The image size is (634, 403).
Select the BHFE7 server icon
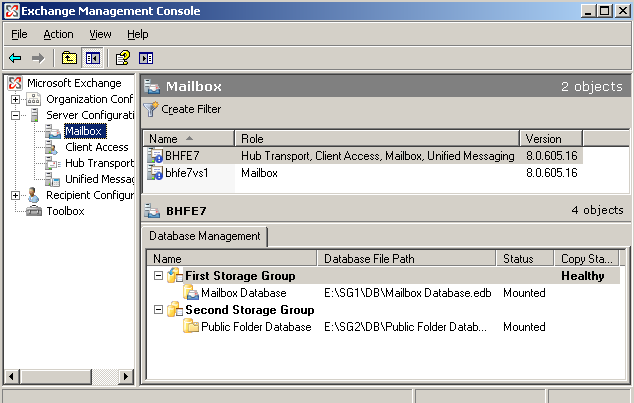(x=154, y=156)
